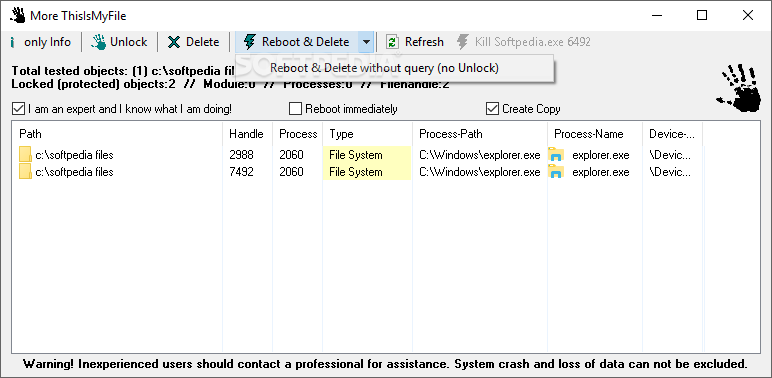Click the handle value 7492
772x378 pixels.
(241, 172)
